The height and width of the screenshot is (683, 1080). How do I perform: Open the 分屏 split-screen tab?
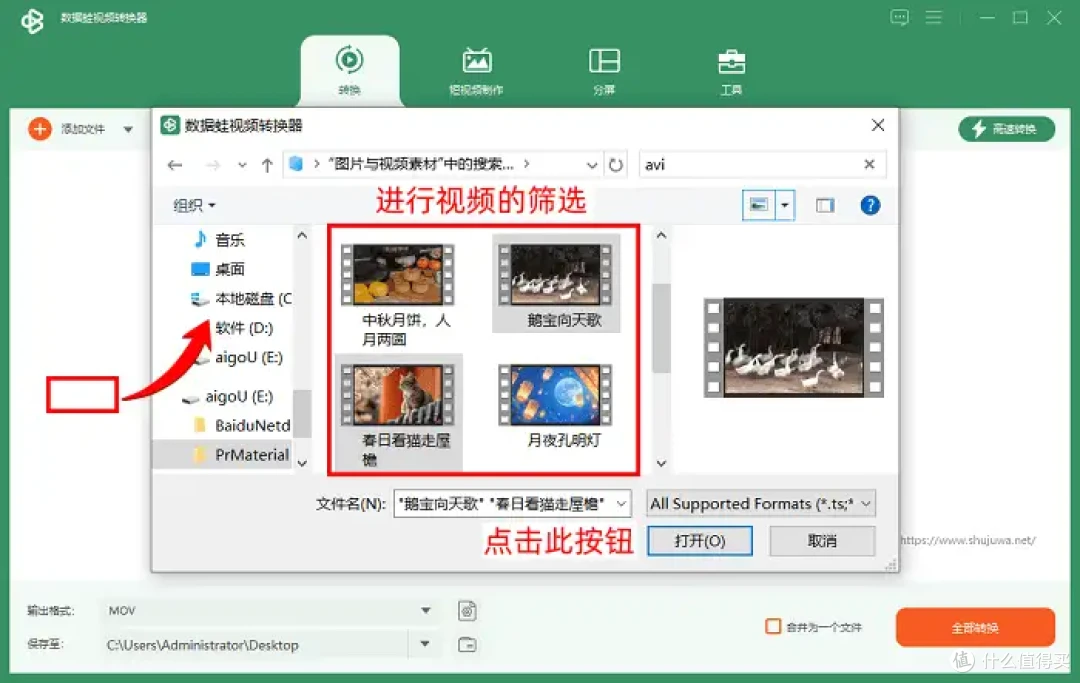pos(604,71)
